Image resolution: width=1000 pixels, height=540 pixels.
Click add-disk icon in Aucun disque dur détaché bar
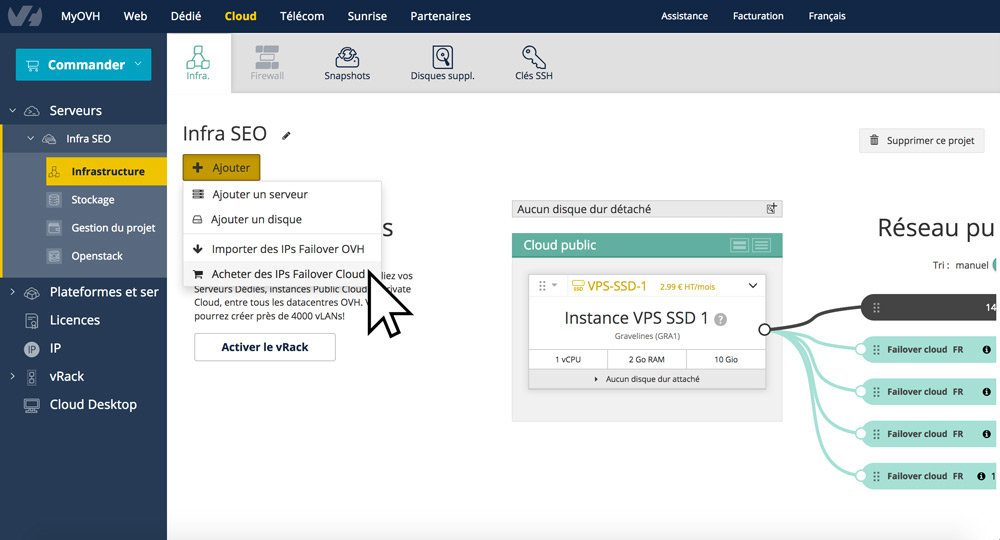coord(771,208)
